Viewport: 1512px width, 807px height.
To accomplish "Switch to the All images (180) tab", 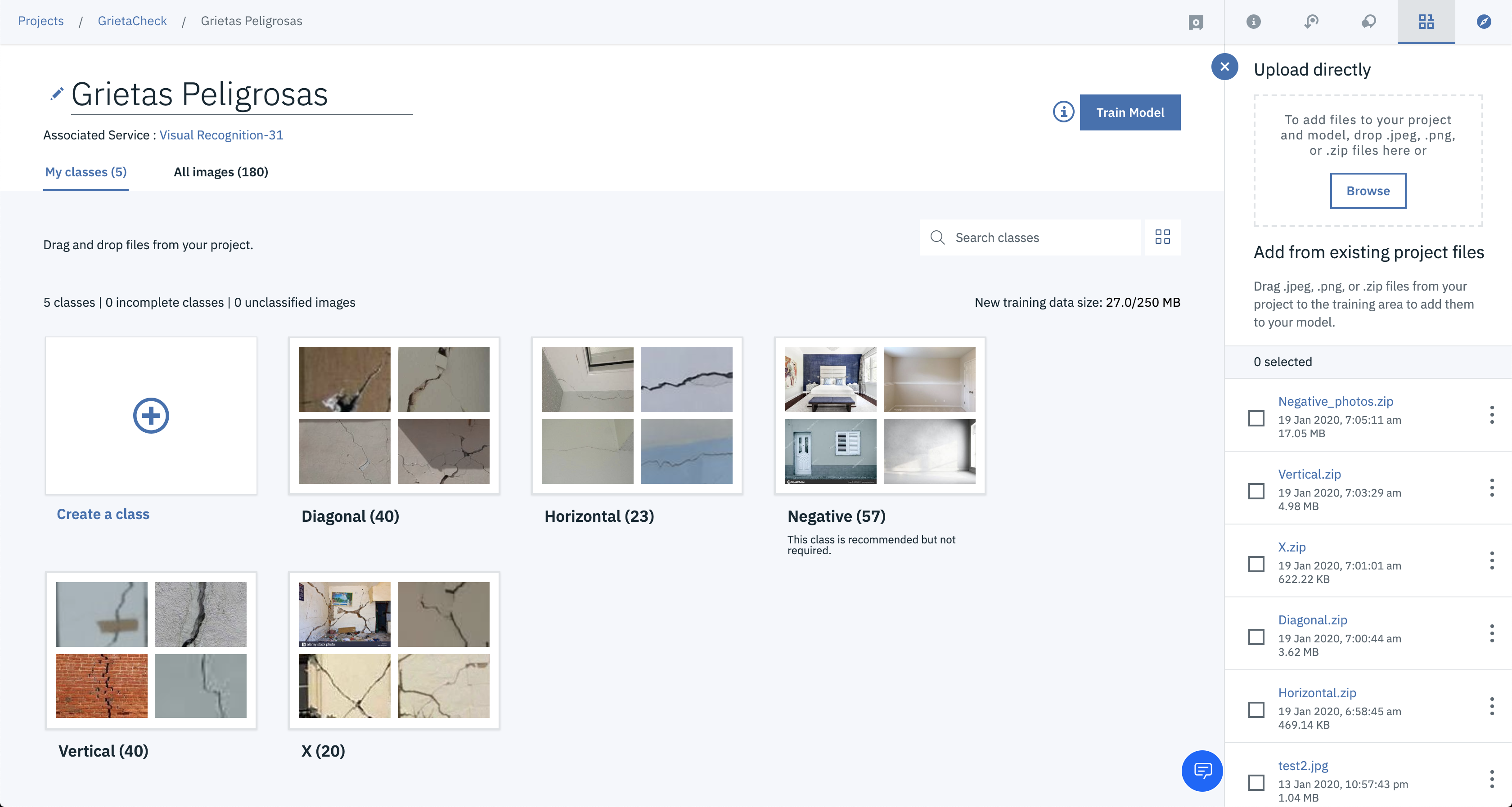I will 220,172.
